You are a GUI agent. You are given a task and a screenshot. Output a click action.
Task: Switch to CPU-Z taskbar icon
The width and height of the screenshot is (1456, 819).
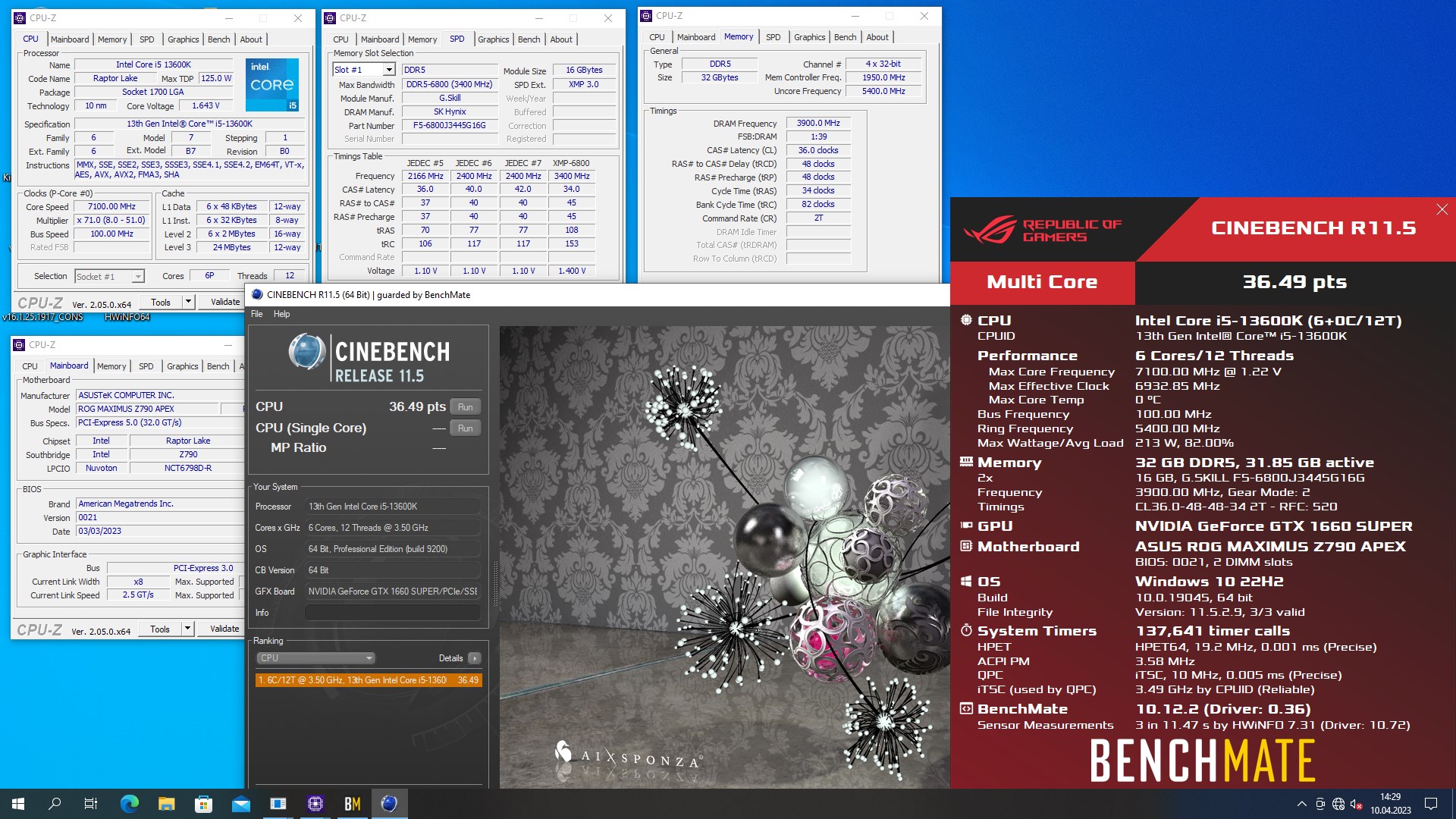[315, 804]
